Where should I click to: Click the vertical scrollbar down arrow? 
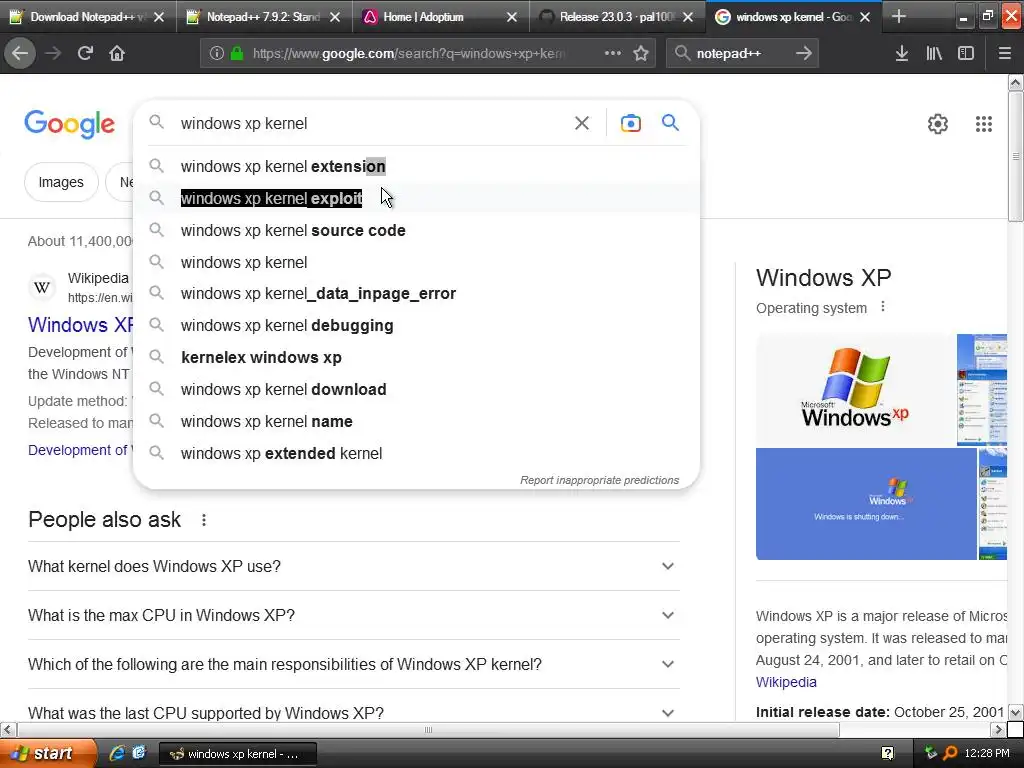pos(1016,712)
